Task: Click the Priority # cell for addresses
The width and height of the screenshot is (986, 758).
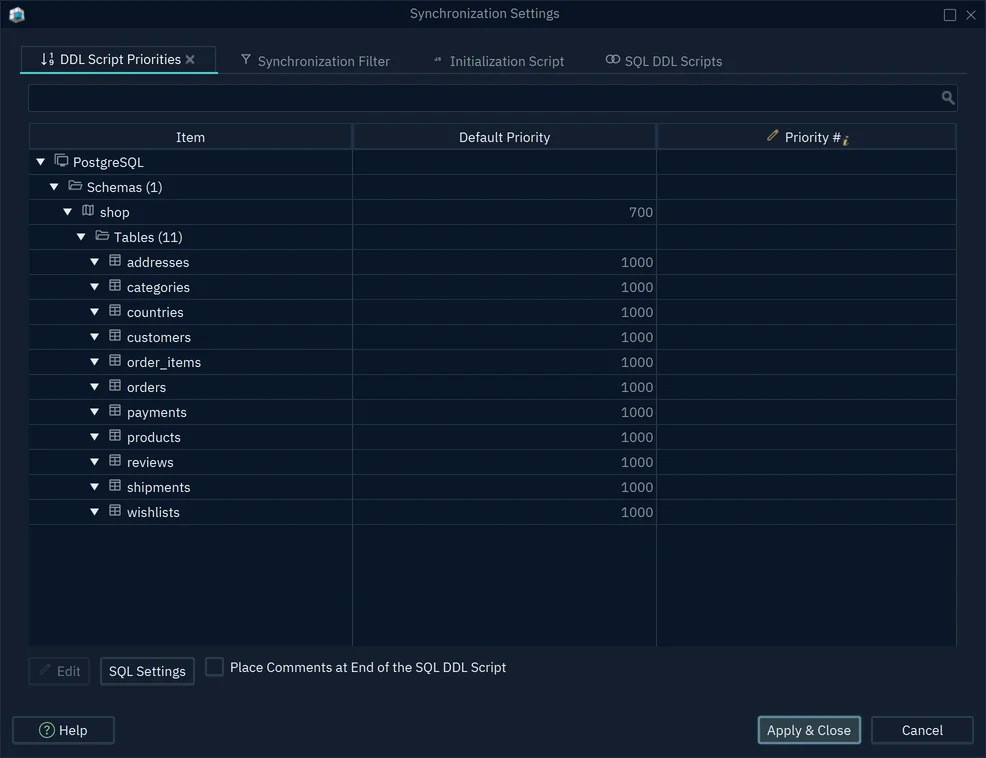Action: coord(807,262)
